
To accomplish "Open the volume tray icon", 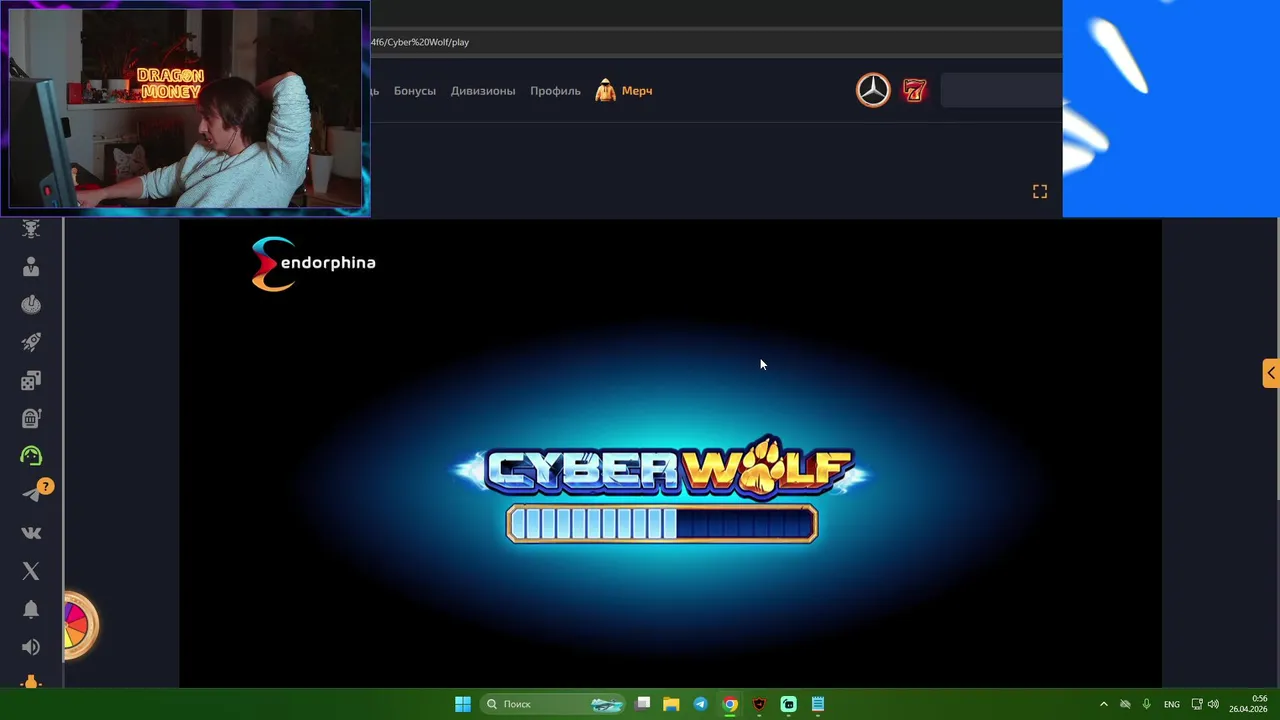I will click(1213, 704).
